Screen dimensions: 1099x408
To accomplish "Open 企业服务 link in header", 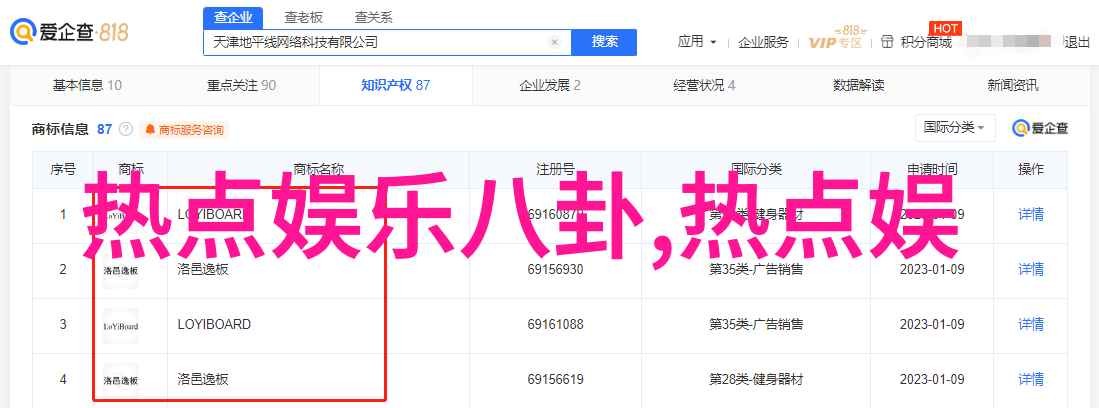I will pyautogui.click(x=763, y=42).
